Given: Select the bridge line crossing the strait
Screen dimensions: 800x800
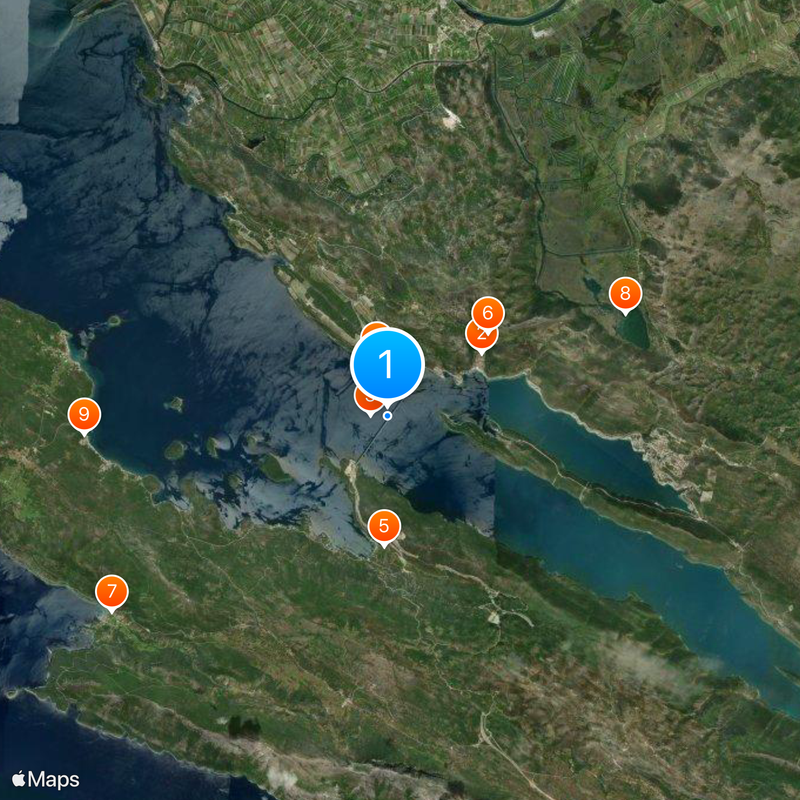Looking at the screenshot, I should point(371,440).
